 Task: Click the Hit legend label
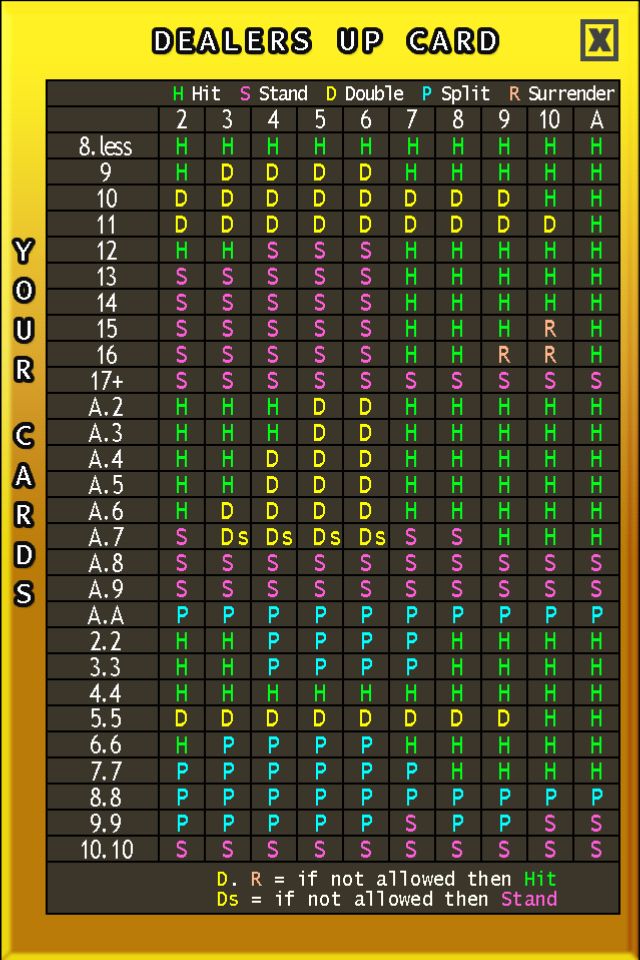click(197, 94)
